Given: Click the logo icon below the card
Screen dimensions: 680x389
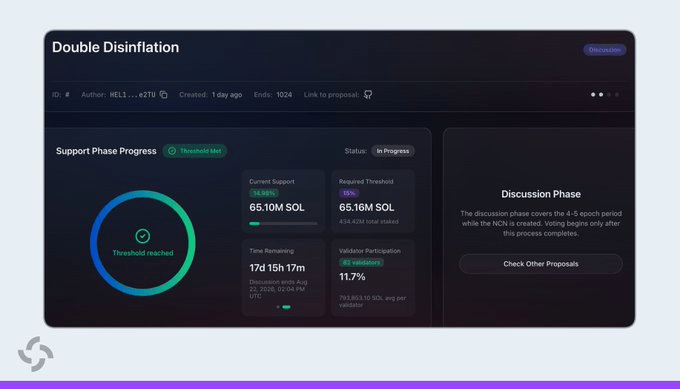Looking at the screenshot, I should coord(36,354).
